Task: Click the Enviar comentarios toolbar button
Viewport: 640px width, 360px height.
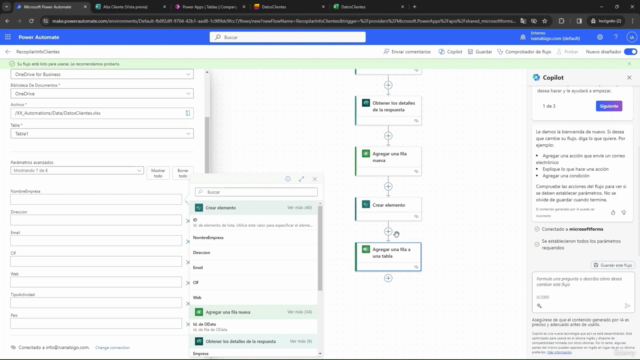Action: (x=407, y=52)
